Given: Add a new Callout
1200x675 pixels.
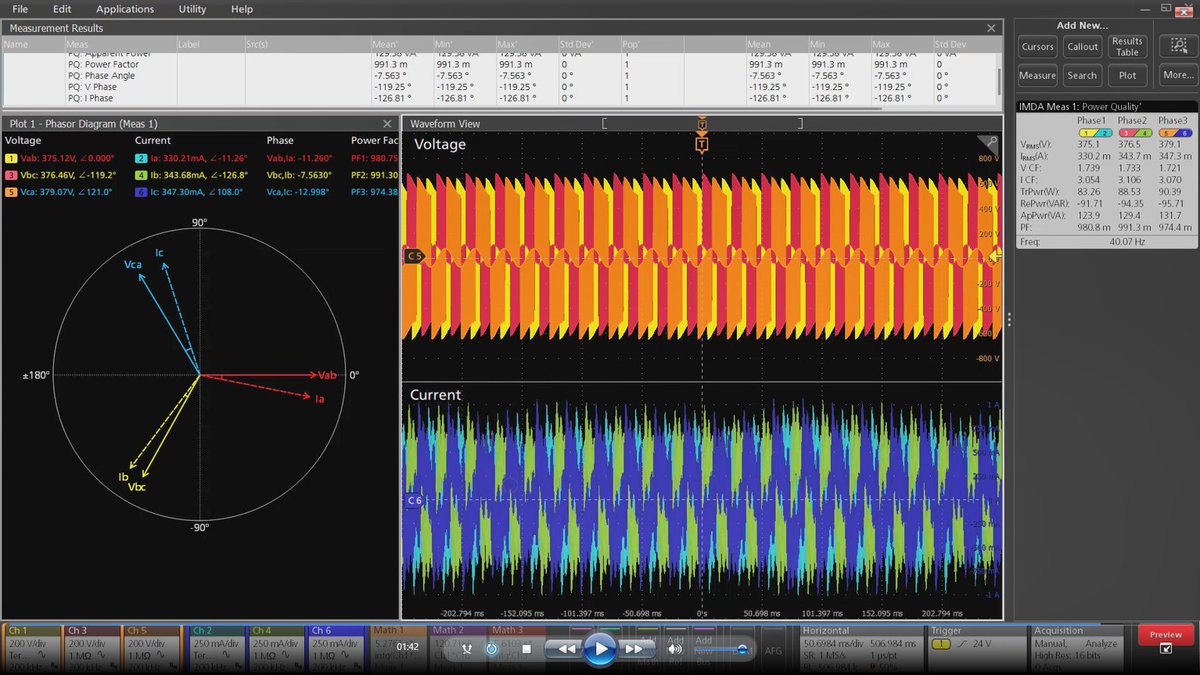Looking at the screenshot, I should coord(1082,47).
